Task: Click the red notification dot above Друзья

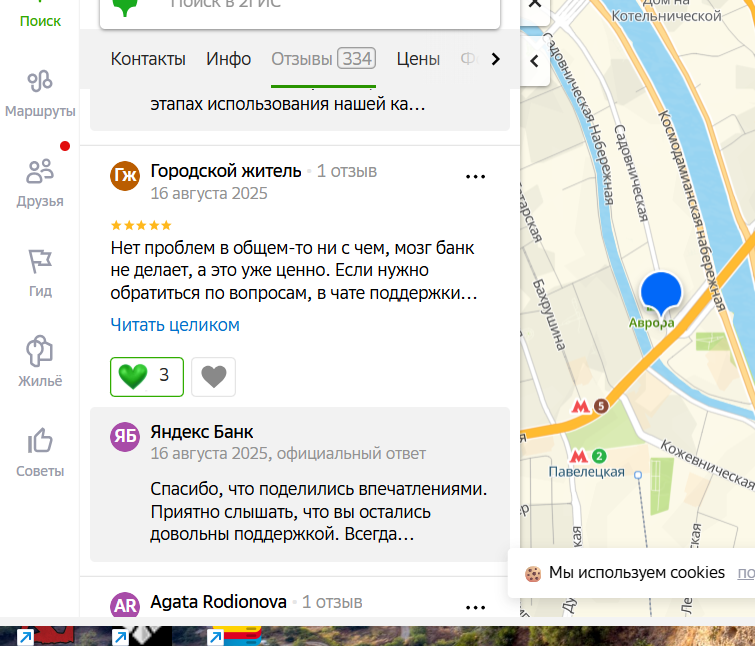Action: 65,146
